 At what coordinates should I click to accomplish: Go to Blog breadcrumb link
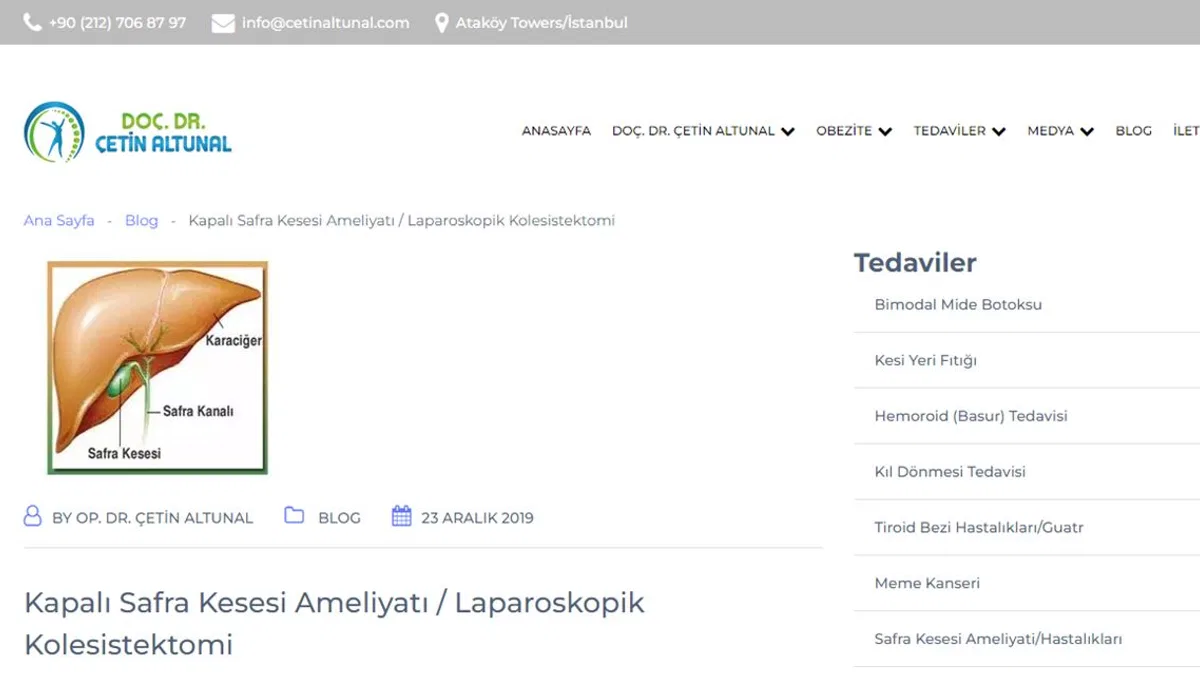click(x=141, y=220)
